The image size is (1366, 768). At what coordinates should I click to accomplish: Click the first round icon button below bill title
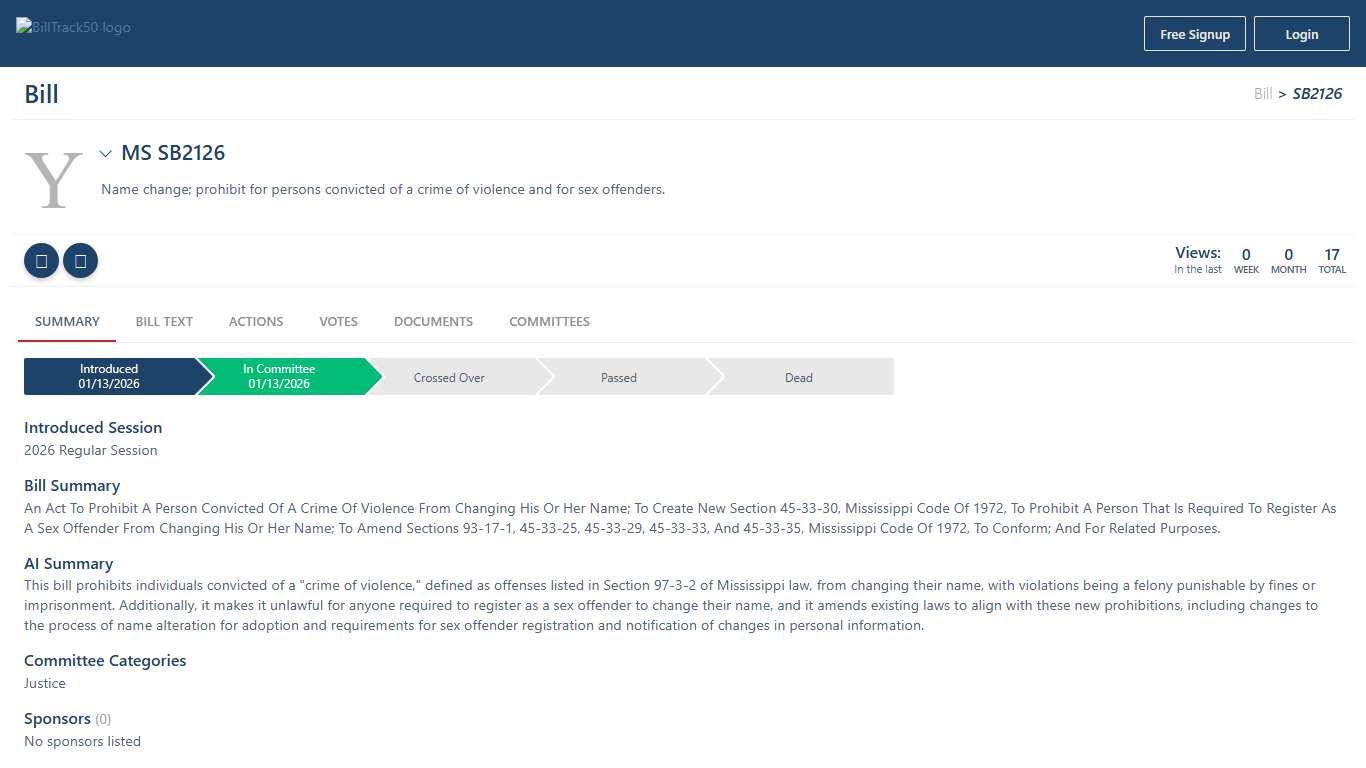tap(41, 261)
